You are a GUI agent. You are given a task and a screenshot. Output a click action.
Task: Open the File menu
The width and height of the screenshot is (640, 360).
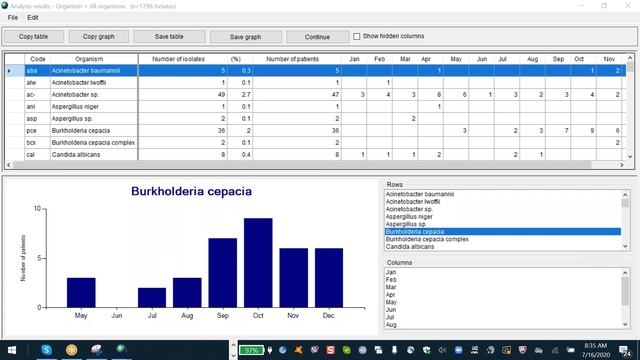click(13, 18)
